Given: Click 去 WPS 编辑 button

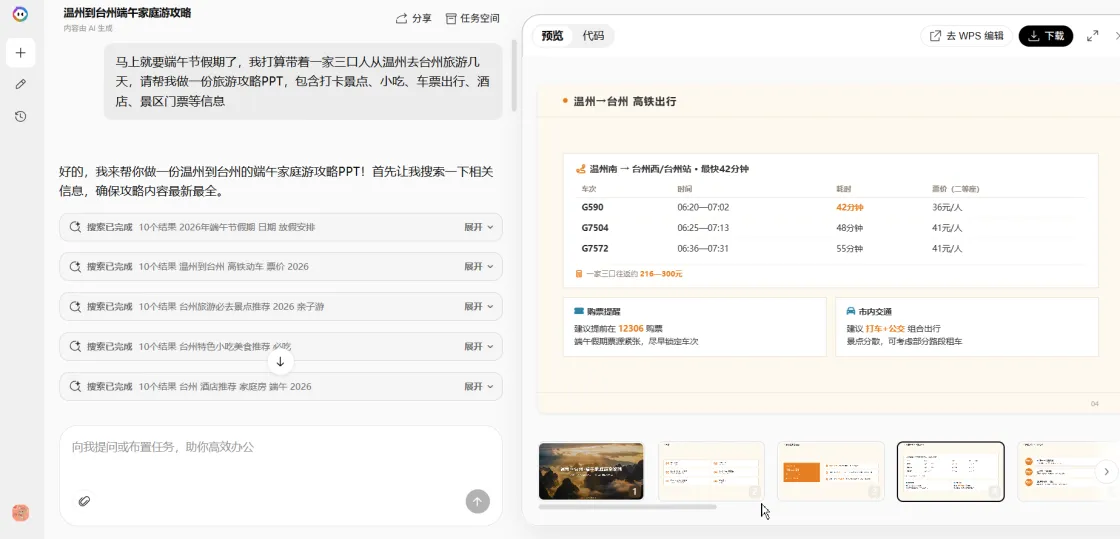Looking at the screenshot, I should coord(966,36).
